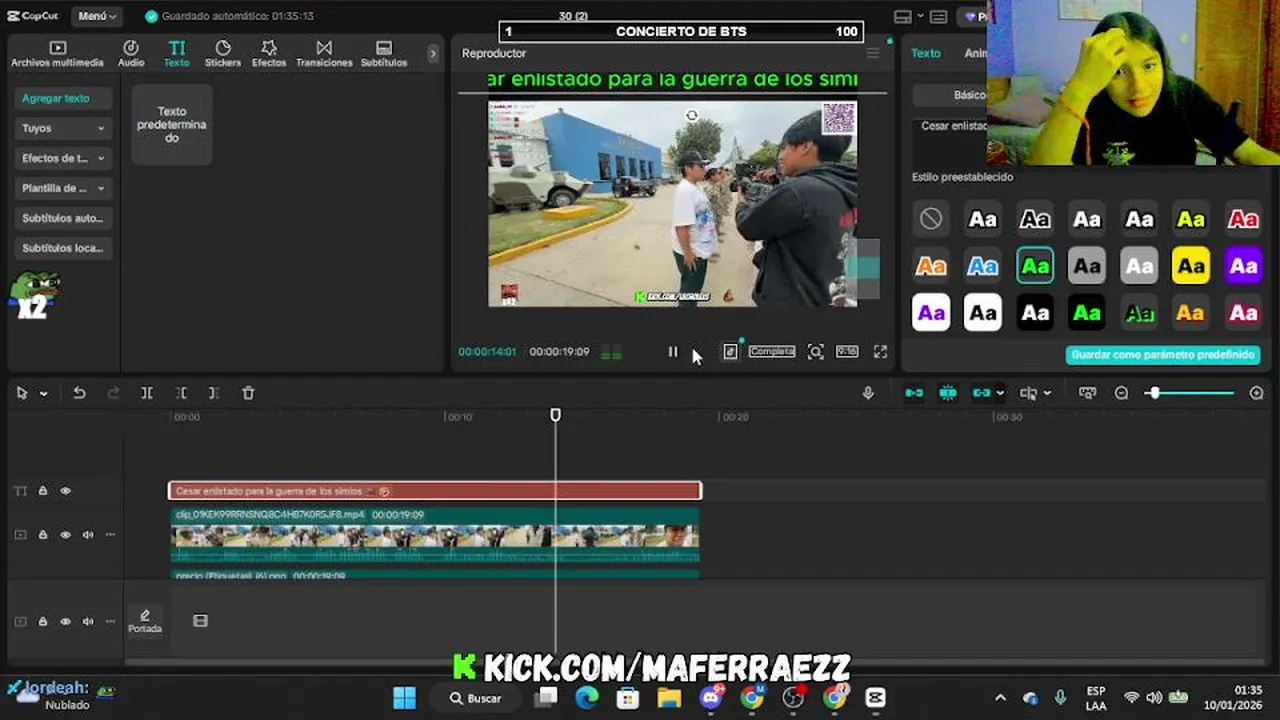Lock the text track
The height and width of the screenshot is (720, 1280).
pyautogui.click(x=43, y=491)
